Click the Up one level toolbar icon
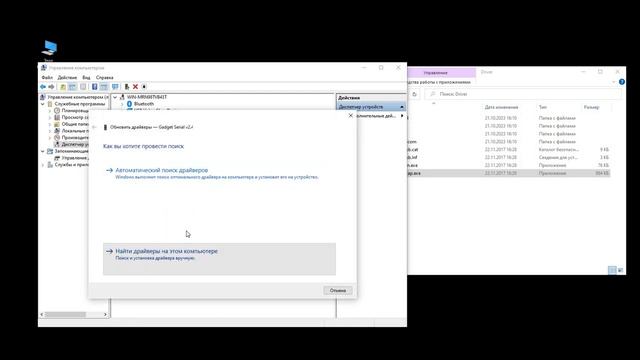Viewport: 640px width, 360px height. click(x=63, y=87)
